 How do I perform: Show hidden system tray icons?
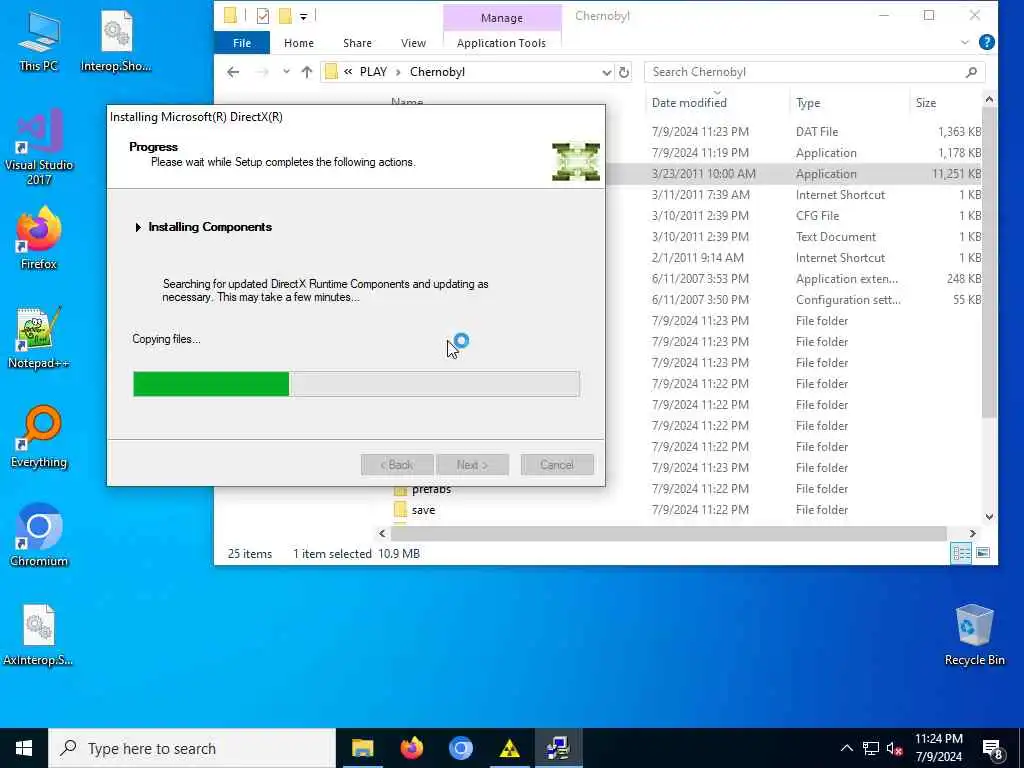pyautogui.click(x=846, y=748)
